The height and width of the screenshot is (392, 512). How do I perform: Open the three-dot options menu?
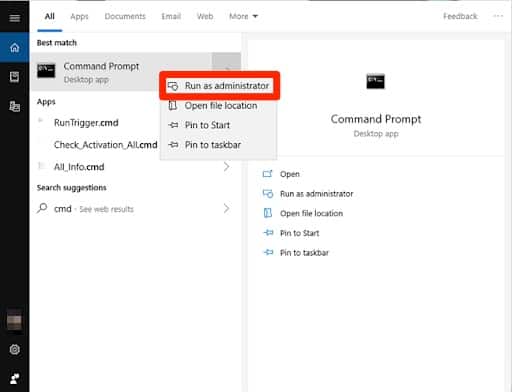498,16
